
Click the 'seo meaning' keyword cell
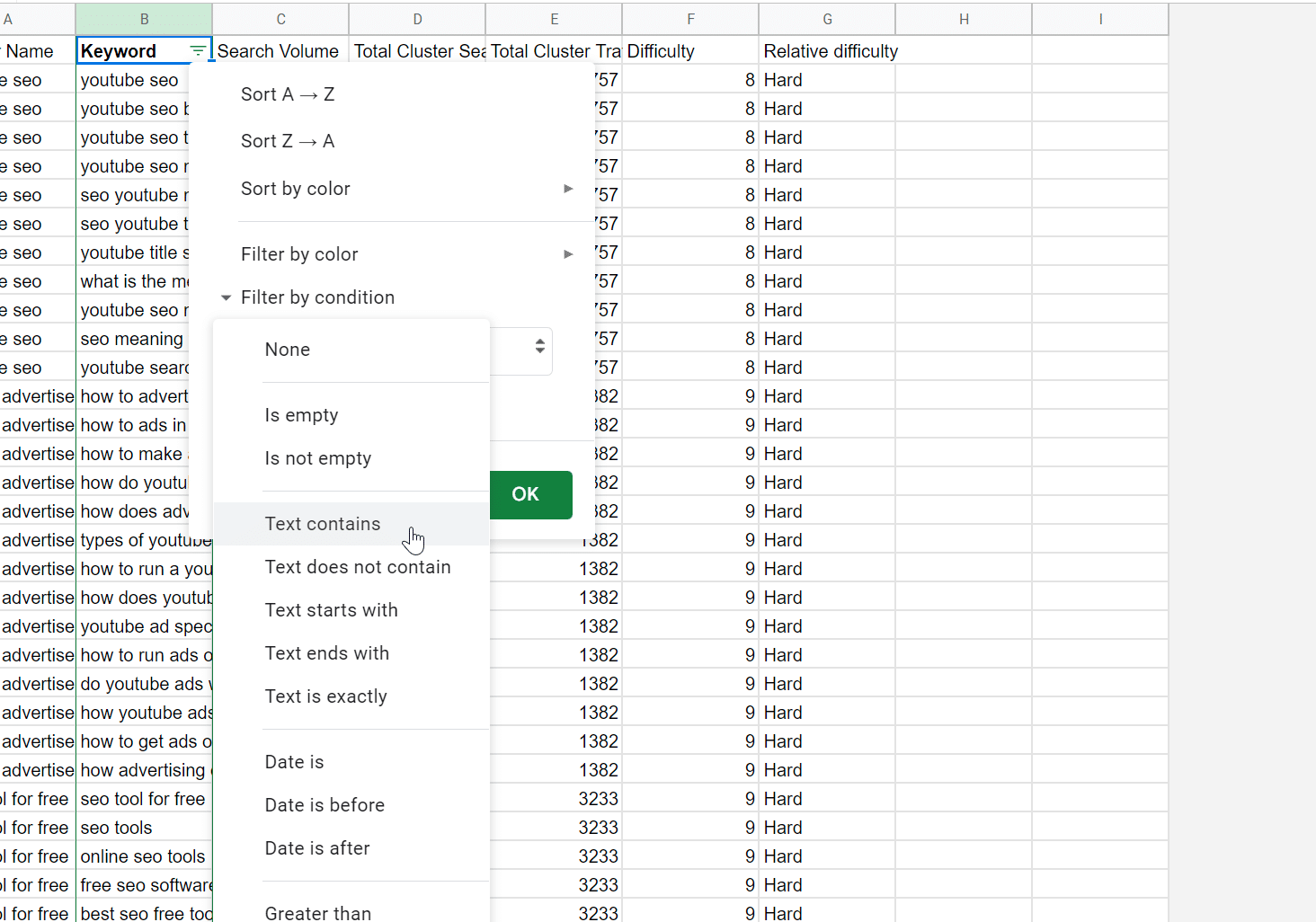[132, 339]
